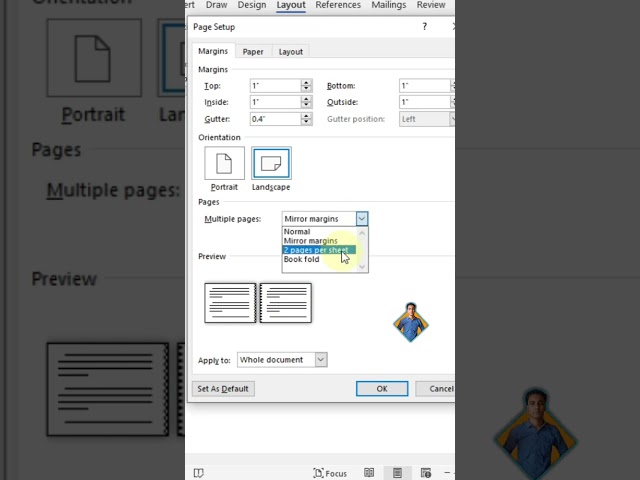Switch to the Margins tab in Page Setup
Viewport: 640px width, 480px height.
pos(213,51)
